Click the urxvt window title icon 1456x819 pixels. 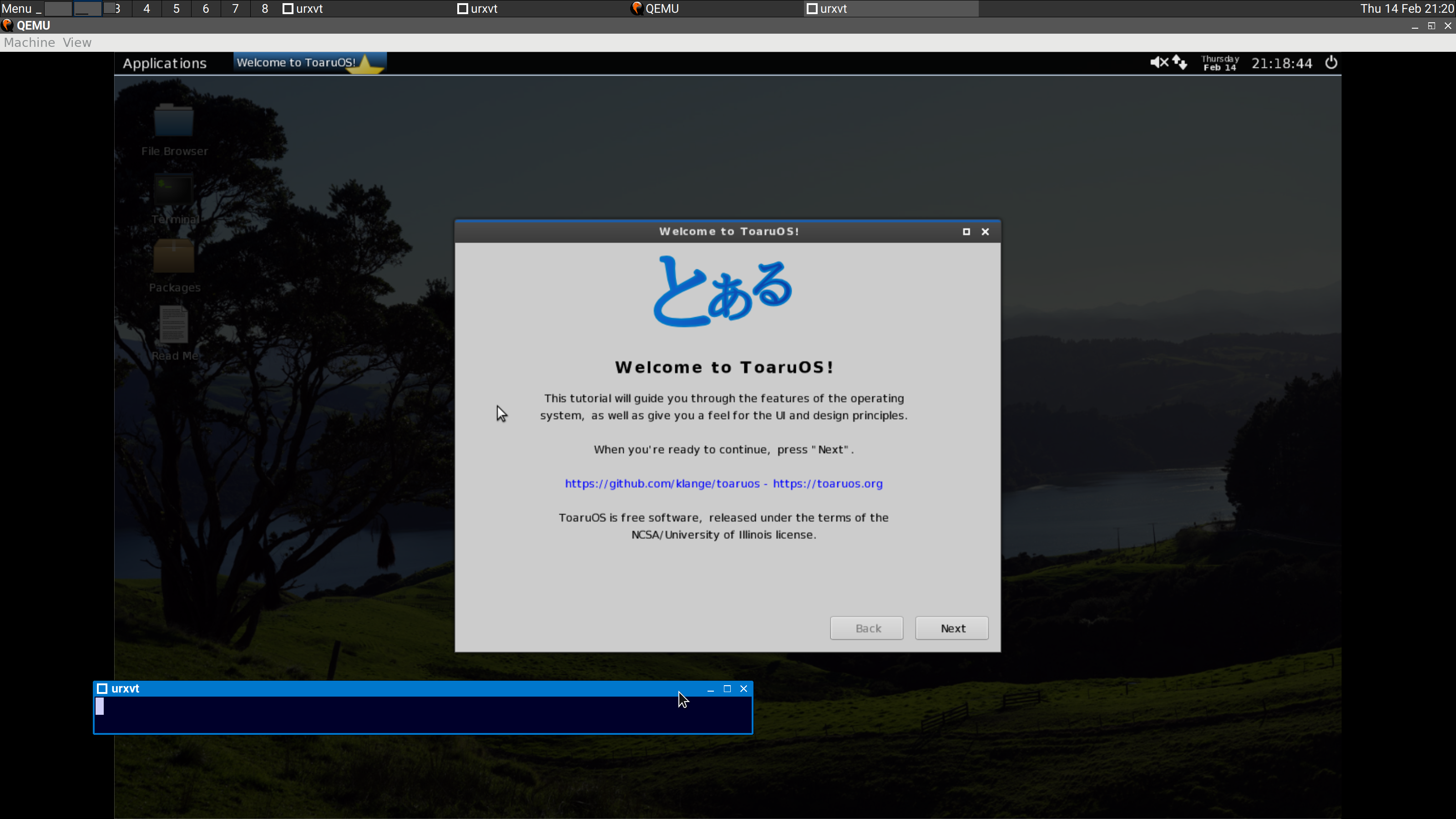[x=102, y=688]
